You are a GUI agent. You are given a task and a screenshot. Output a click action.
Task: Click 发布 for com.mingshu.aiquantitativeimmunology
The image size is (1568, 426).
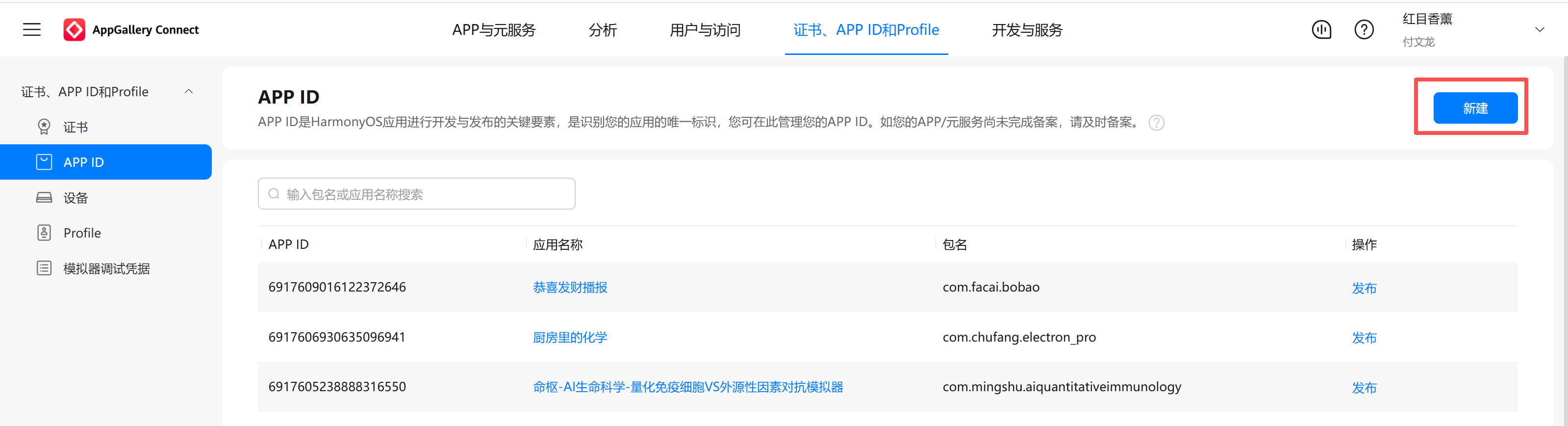[1364, 388]
